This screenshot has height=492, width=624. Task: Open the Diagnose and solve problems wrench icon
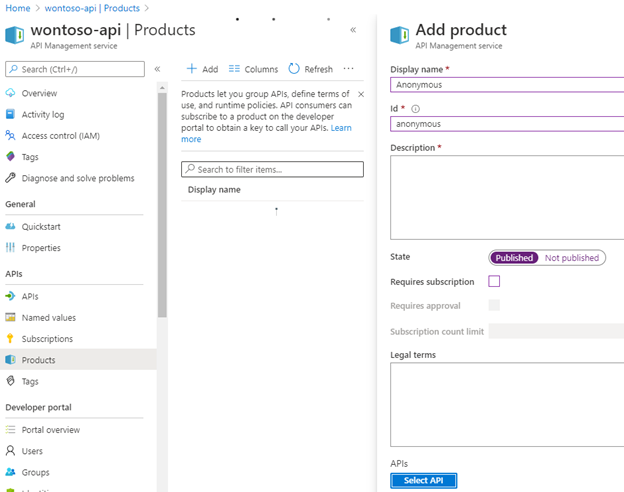(10, 178)
